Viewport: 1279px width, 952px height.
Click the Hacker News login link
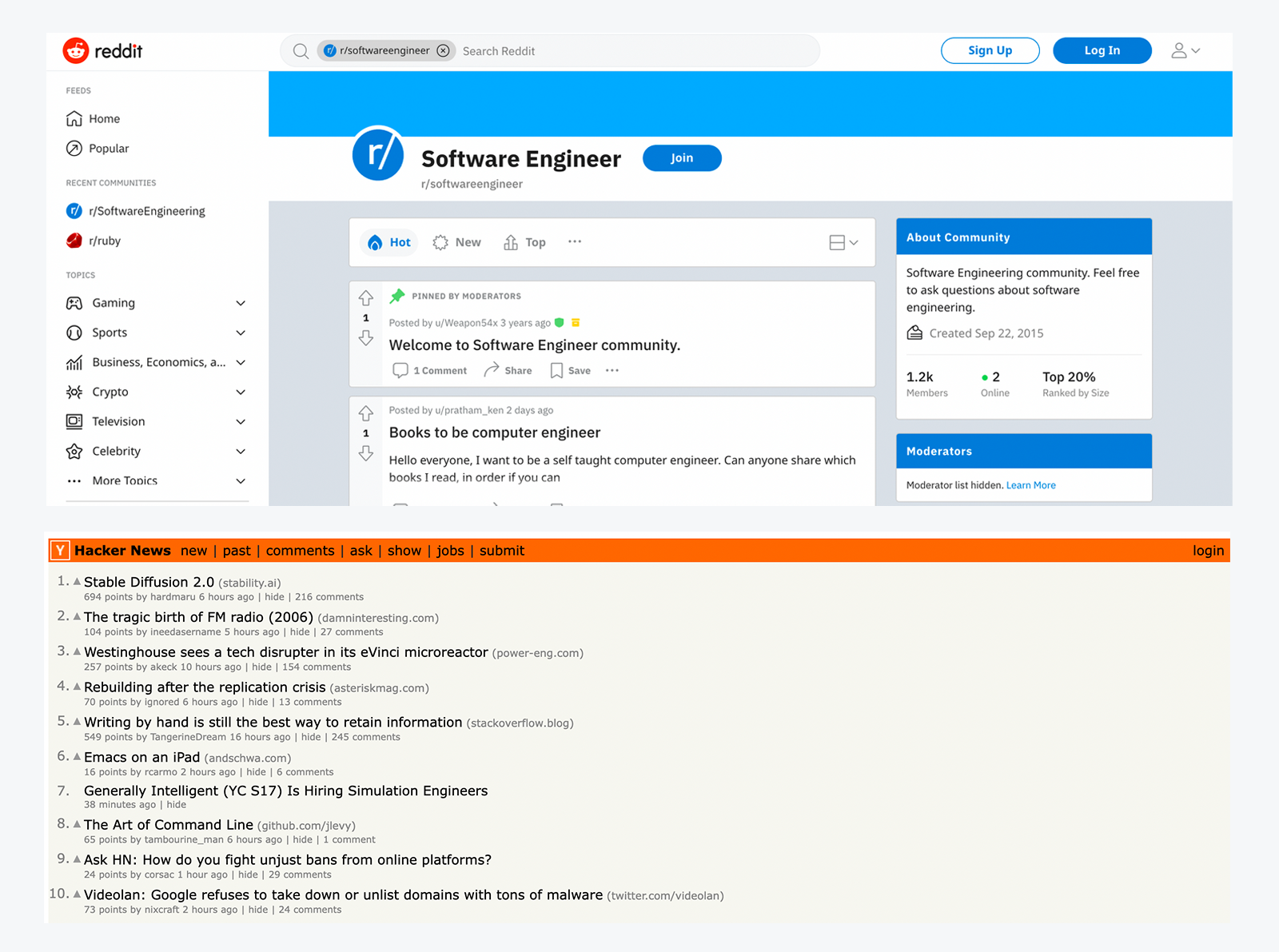pos(1208,551)
